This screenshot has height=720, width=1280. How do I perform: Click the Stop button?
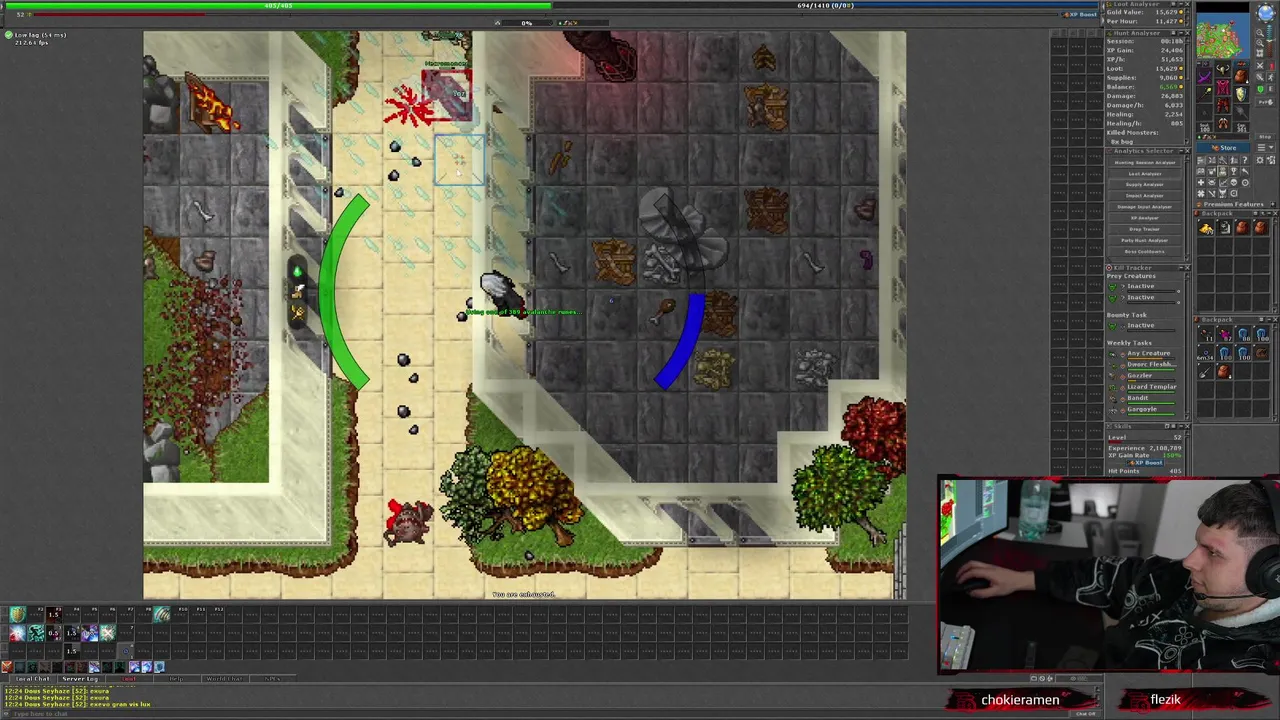[x=1265, y=137]
